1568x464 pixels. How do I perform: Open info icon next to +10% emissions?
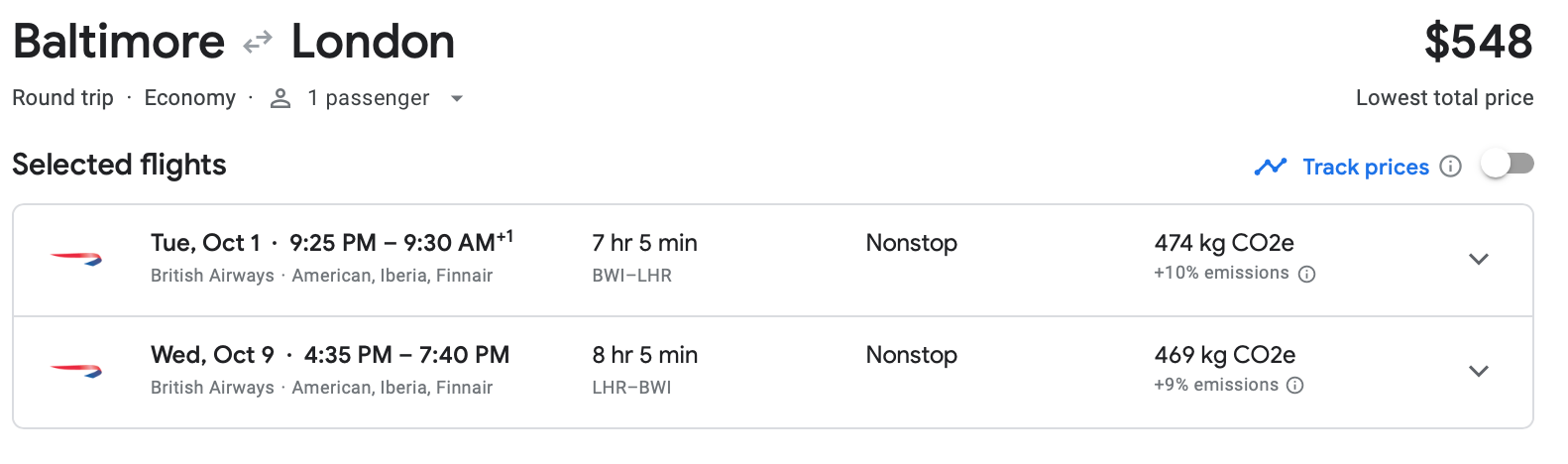coord(1306,275)
